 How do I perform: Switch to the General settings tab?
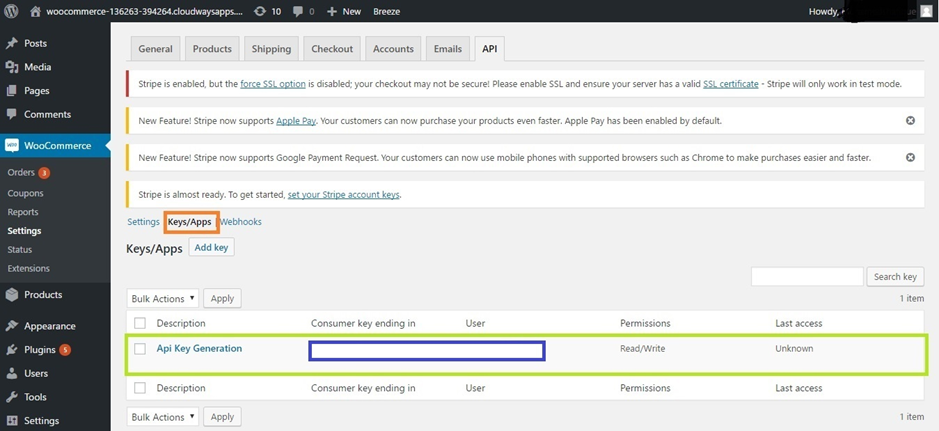point(155,49)
